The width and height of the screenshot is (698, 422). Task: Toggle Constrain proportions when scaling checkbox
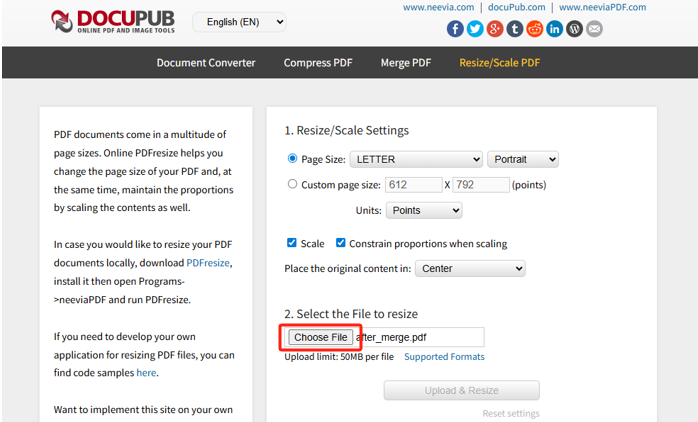coord(341,243)
